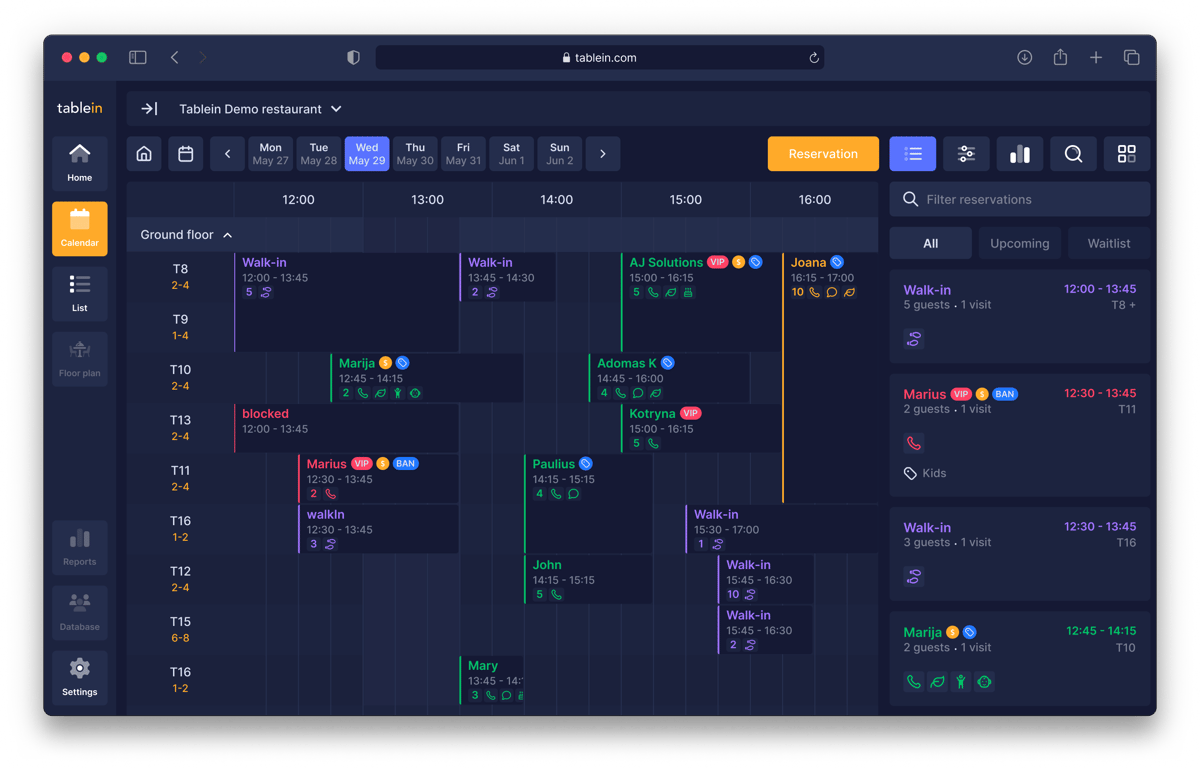Click the Safari sidebar toggle icon
This screenshot has width=1200, height=768.
[138, 58]
